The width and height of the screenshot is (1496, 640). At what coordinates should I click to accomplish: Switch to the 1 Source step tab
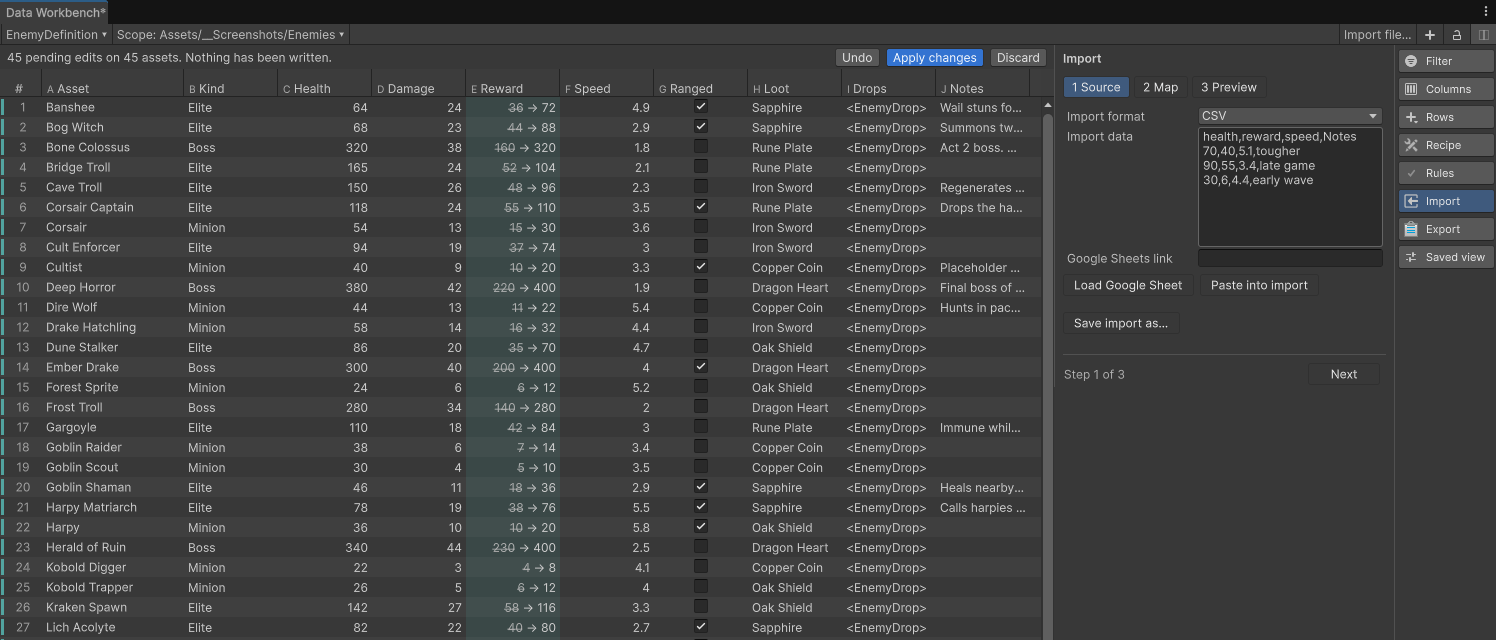[x=1096, y=87]
